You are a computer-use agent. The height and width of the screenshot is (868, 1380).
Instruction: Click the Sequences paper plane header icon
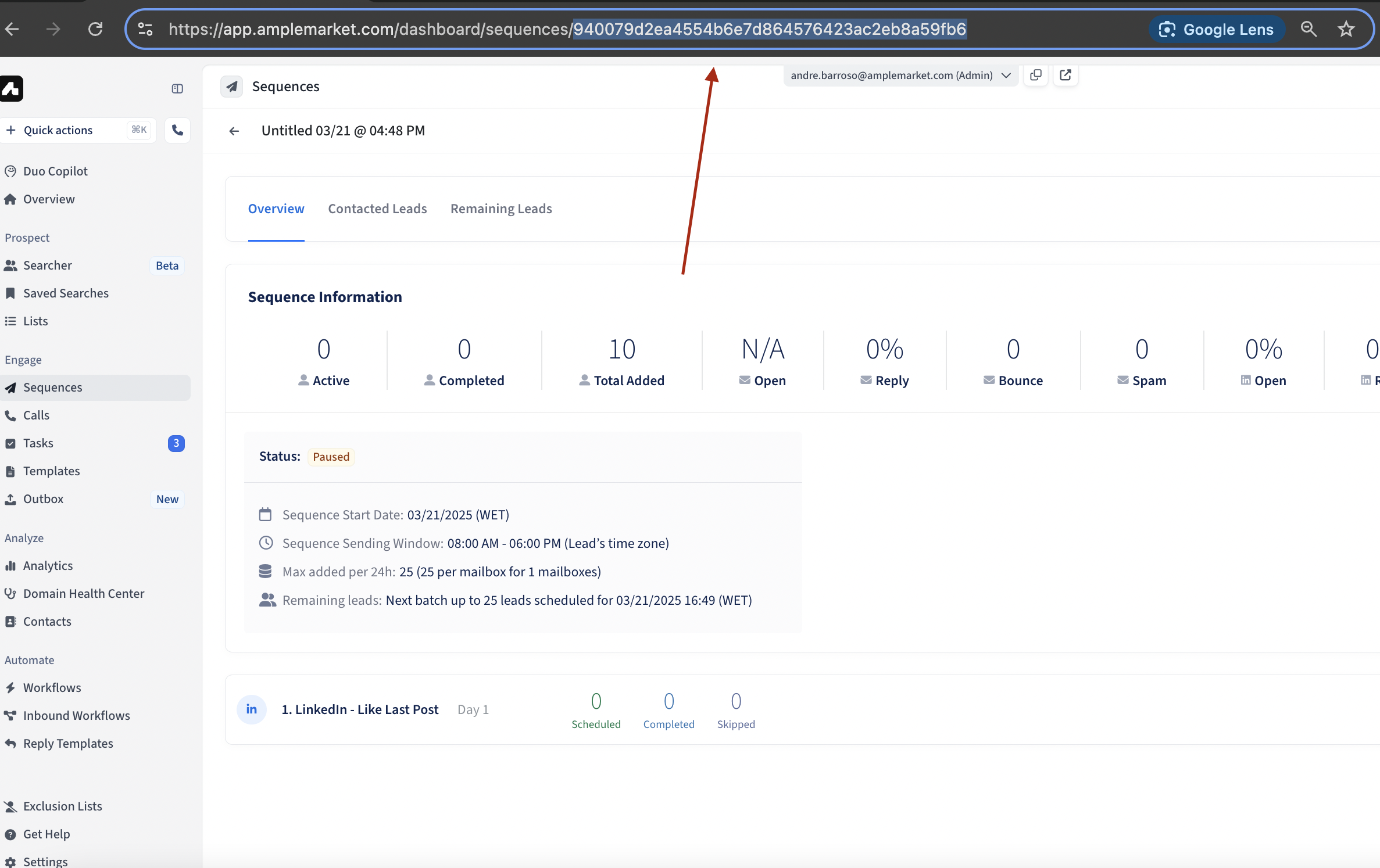tap(231, 87)
